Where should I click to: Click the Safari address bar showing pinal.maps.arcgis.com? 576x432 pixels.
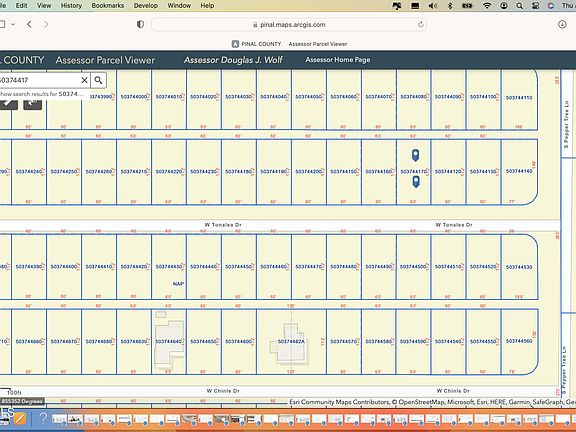tap(289, 25)
